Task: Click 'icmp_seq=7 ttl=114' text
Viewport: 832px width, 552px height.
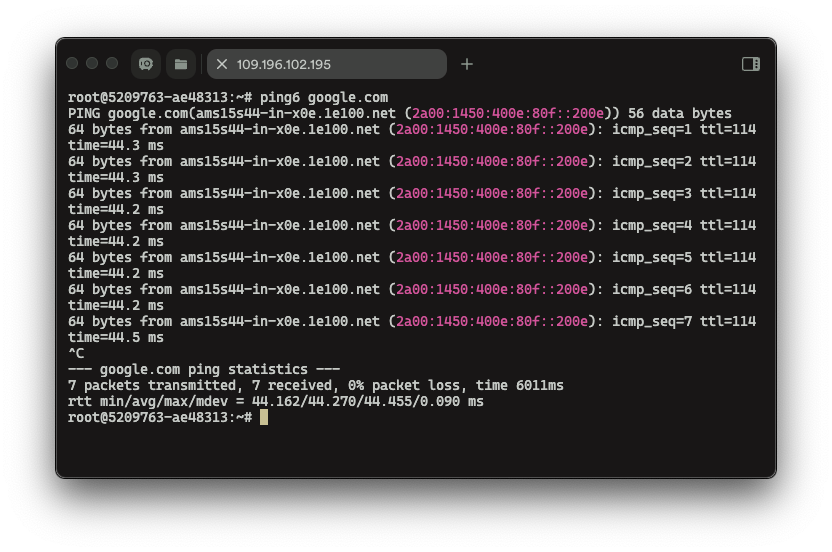Action: (x=684, y=321)
